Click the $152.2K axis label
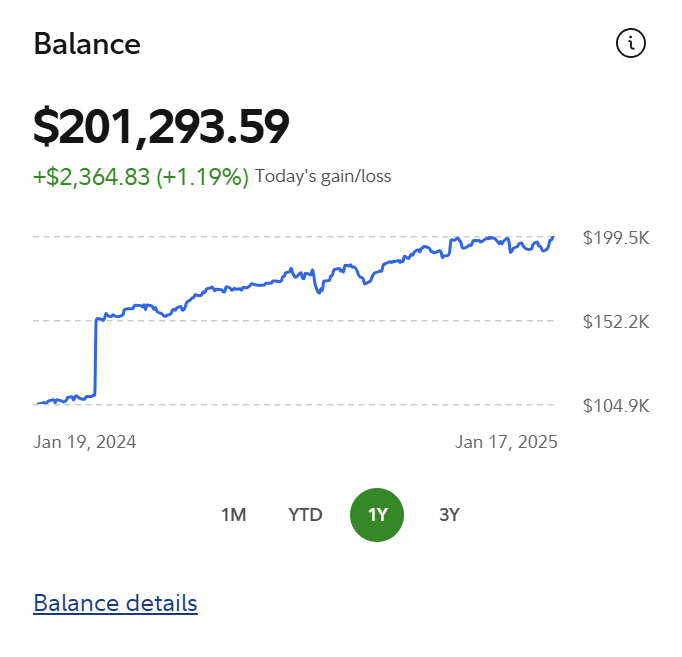The image size is (682, 657). pos(616,322)
